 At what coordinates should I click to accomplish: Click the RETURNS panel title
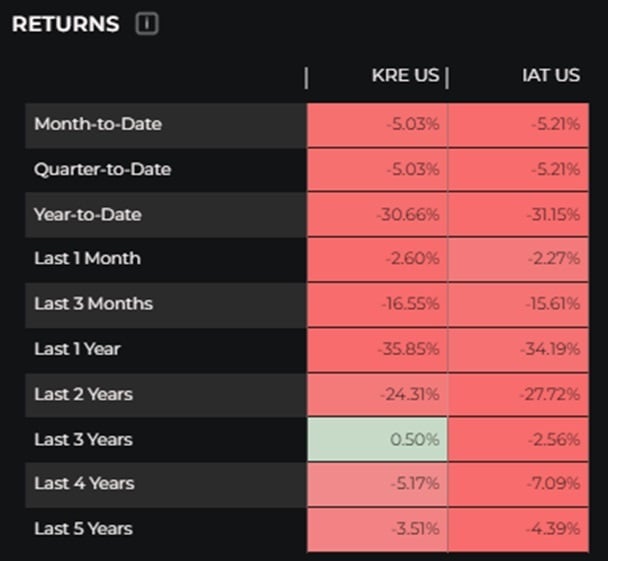pyautogui.click(x=65, y=24)
